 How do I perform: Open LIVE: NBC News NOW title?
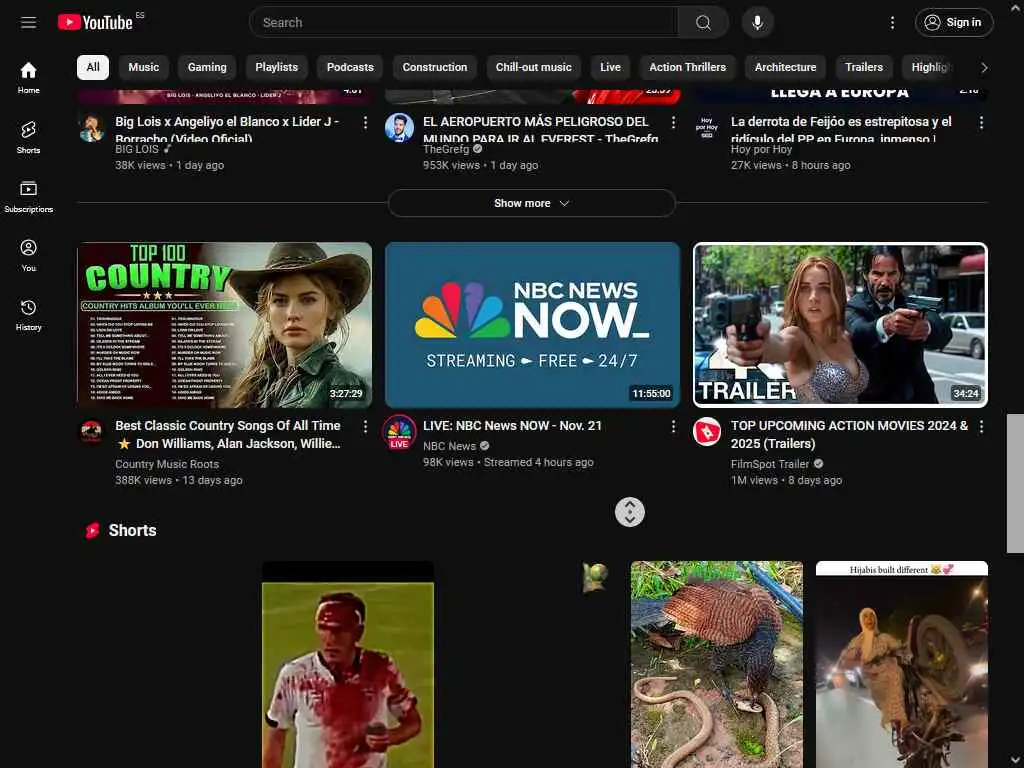tap(512, 426)
